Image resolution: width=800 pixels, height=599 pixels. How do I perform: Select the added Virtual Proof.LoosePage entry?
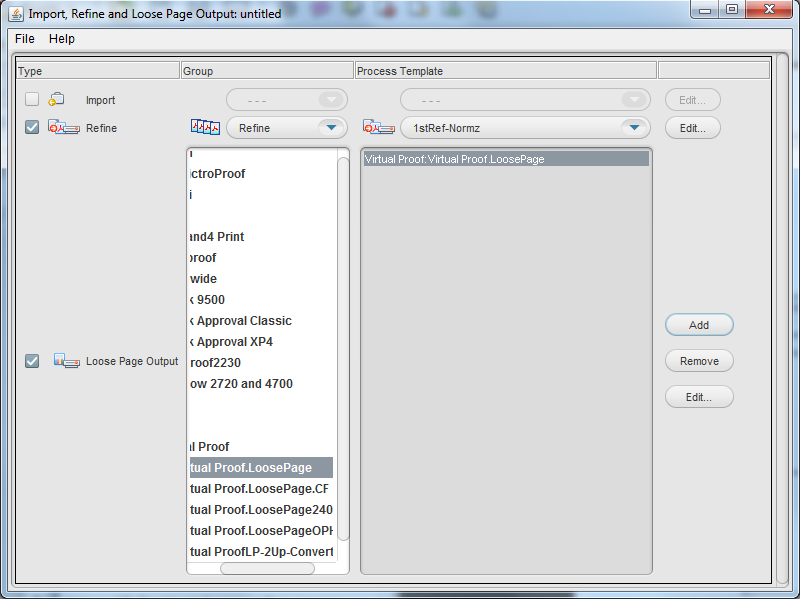coord(505,159)
